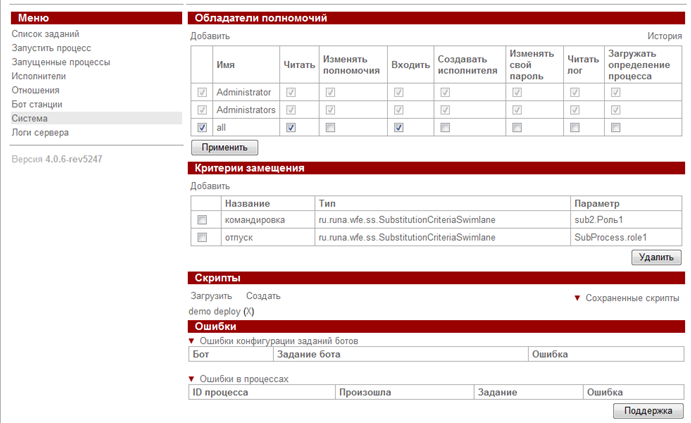Select the Система menu item
Viewport: 691px width, 423px height.
point(96,118)
